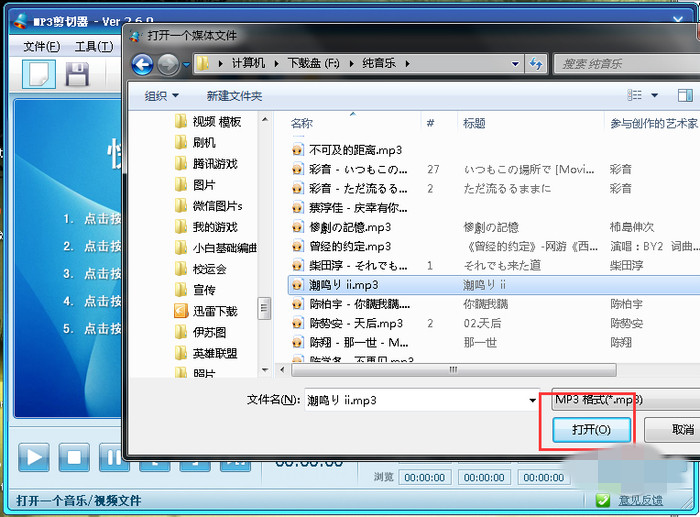Select the 腾讯游戏 folder
This screenshot has height=517, width=700.
click(206, 163)
